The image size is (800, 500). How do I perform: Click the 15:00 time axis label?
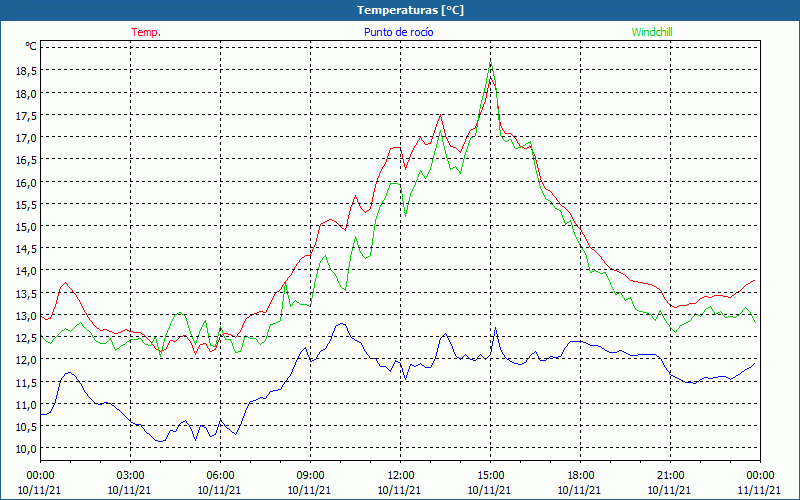pyautogui.click(x=490, y=475)
